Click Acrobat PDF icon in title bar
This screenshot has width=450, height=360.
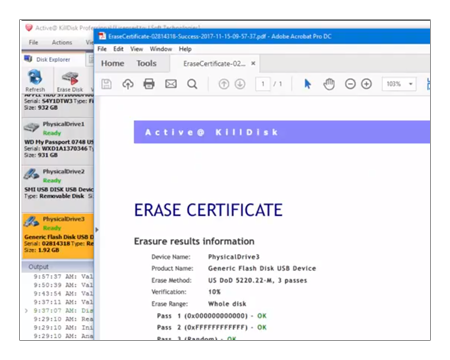102,36
